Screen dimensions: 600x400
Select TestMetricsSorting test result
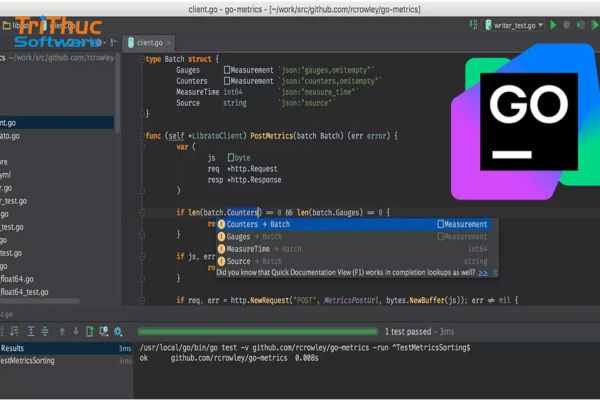coord(66,361)
